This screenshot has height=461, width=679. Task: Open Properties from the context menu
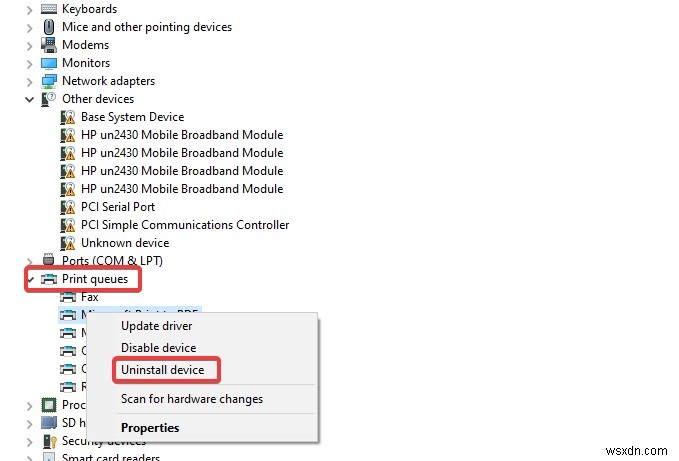point(150,428)
